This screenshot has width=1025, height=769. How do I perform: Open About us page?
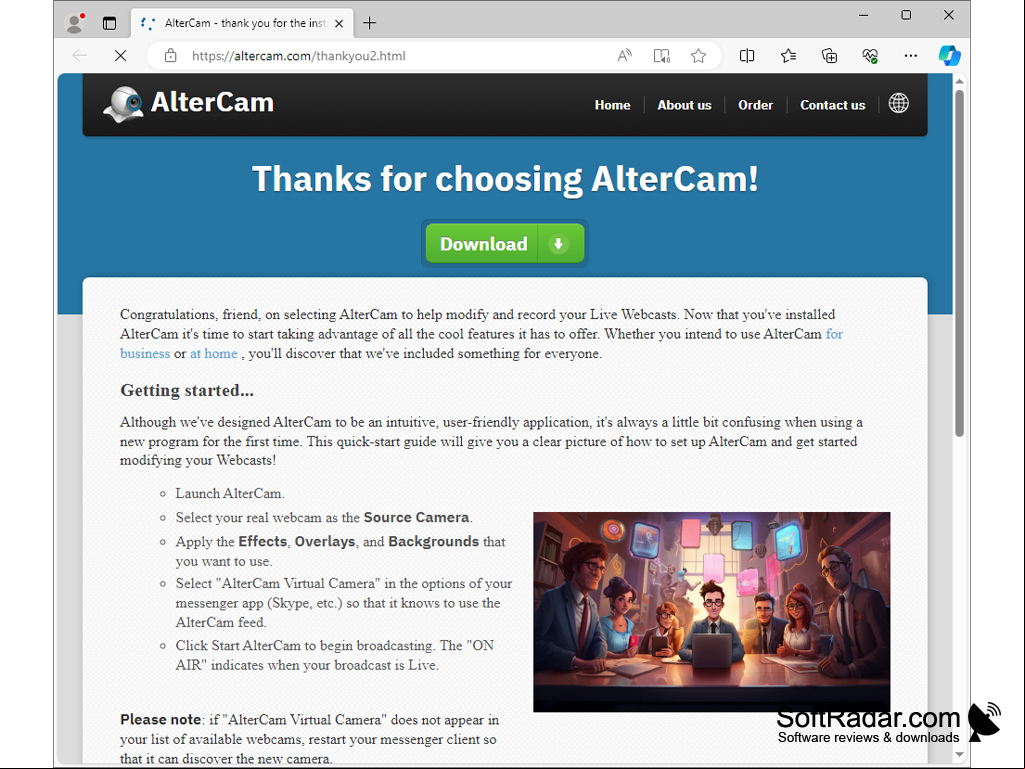click(x=684, y=105)
